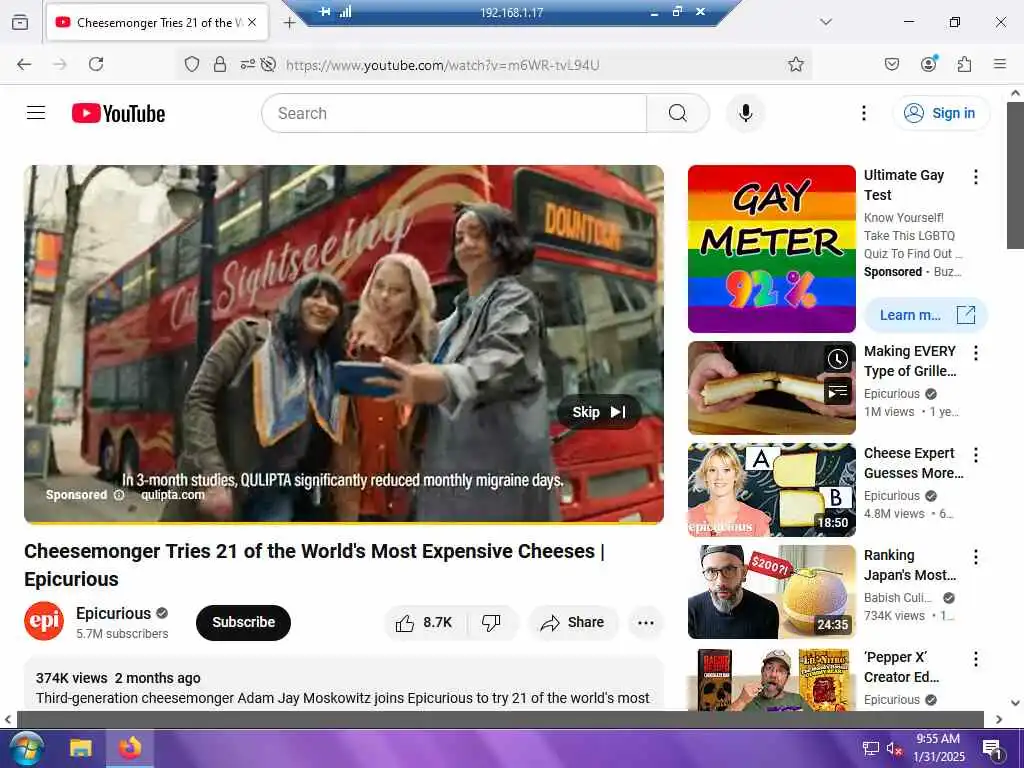This screenshot has width=1024, height=768.
Task: Click Ultimate Gay Test ad title
Action: (904, 185)
